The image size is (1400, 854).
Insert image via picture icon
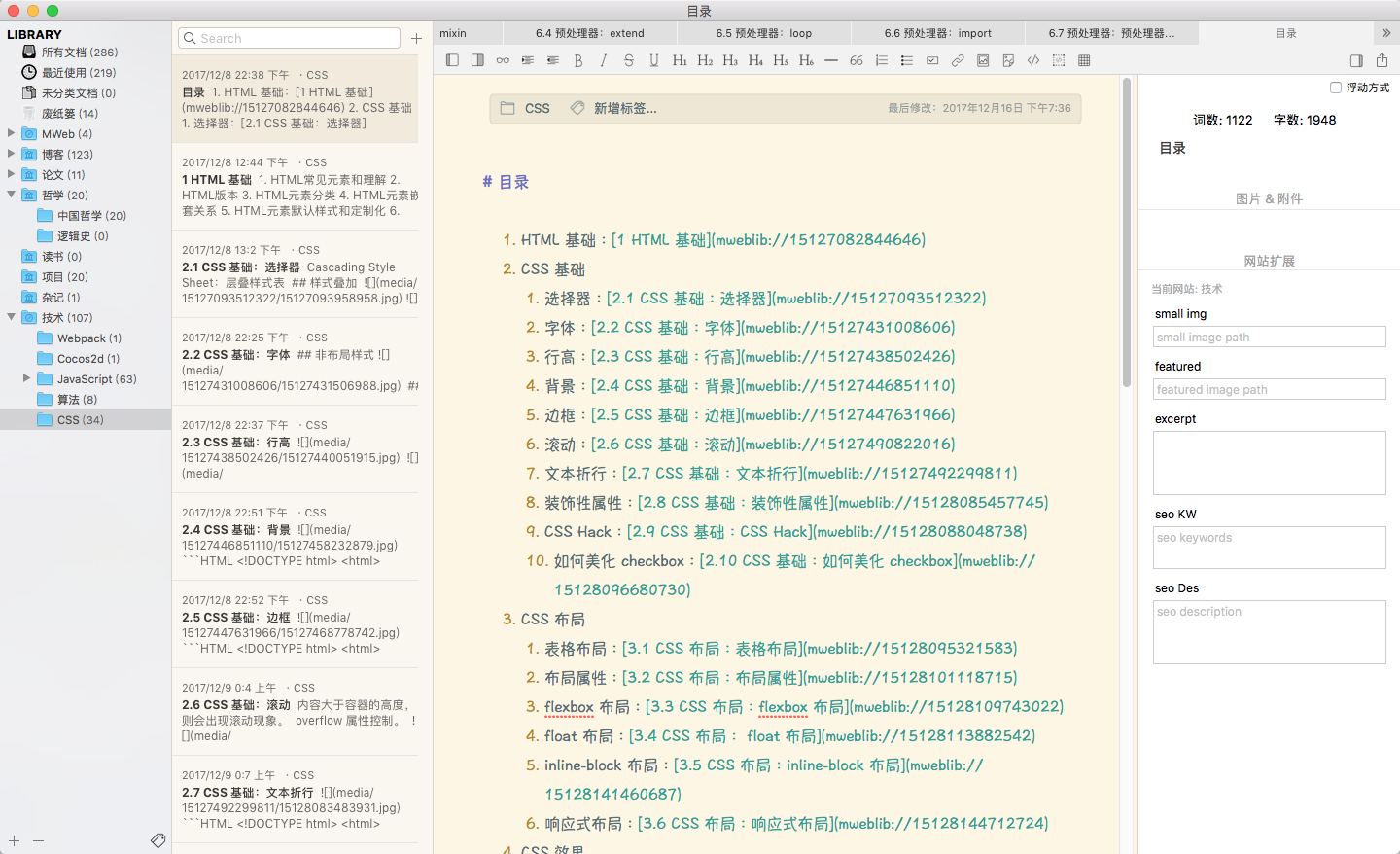click(x=983, y=60)
